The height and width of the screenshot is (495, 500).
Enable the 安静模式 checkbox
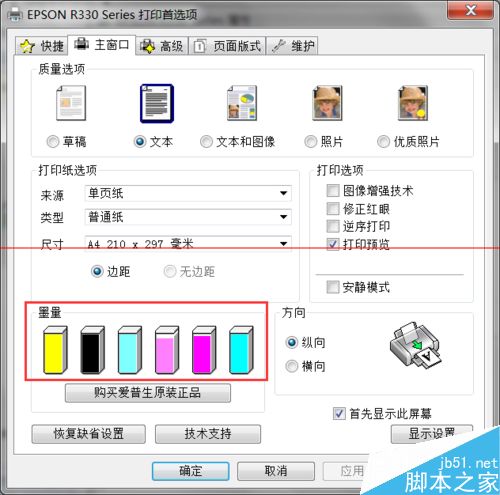(x=333, y=287)
